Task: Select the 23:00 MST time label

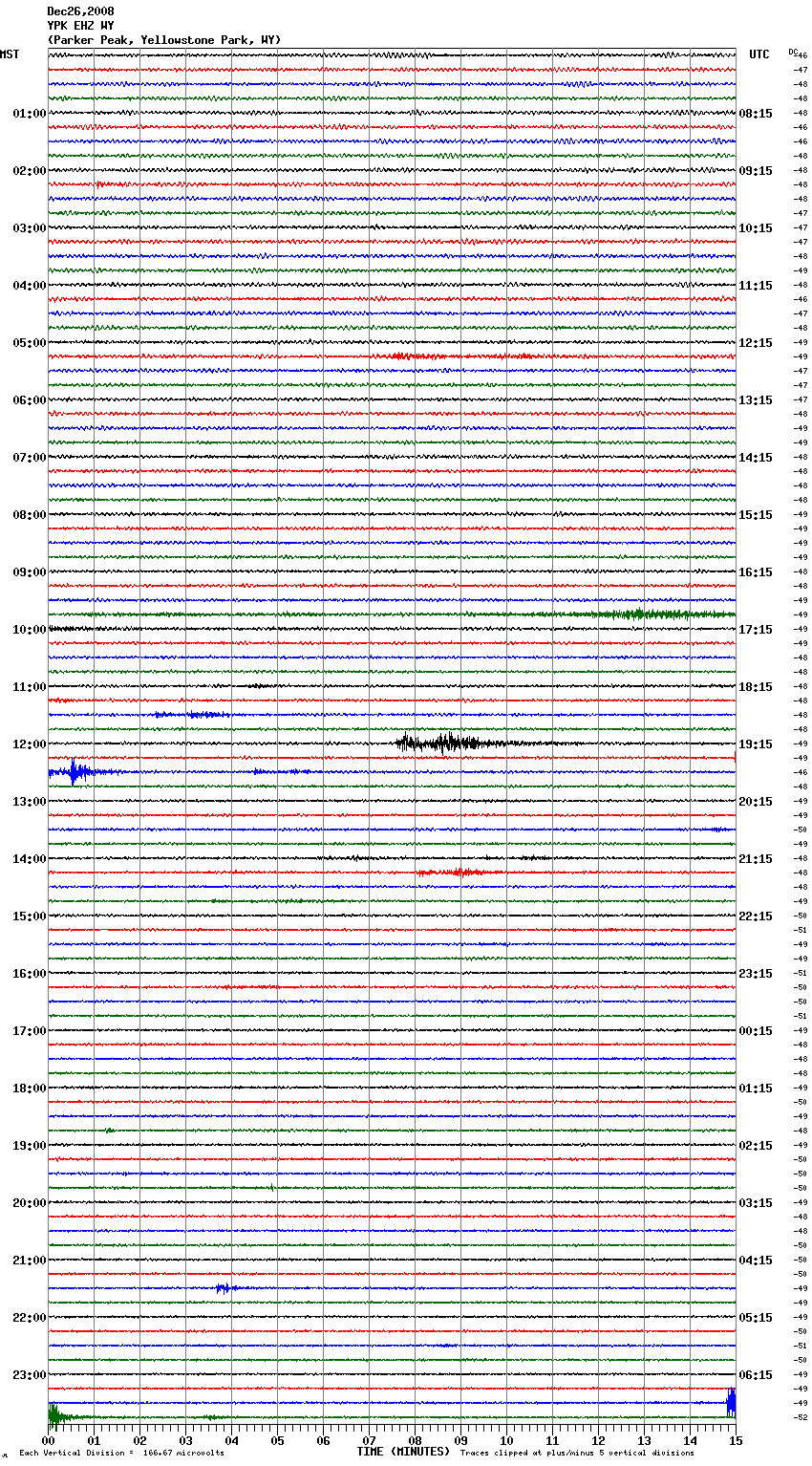Action: (x=30, y=1375)
